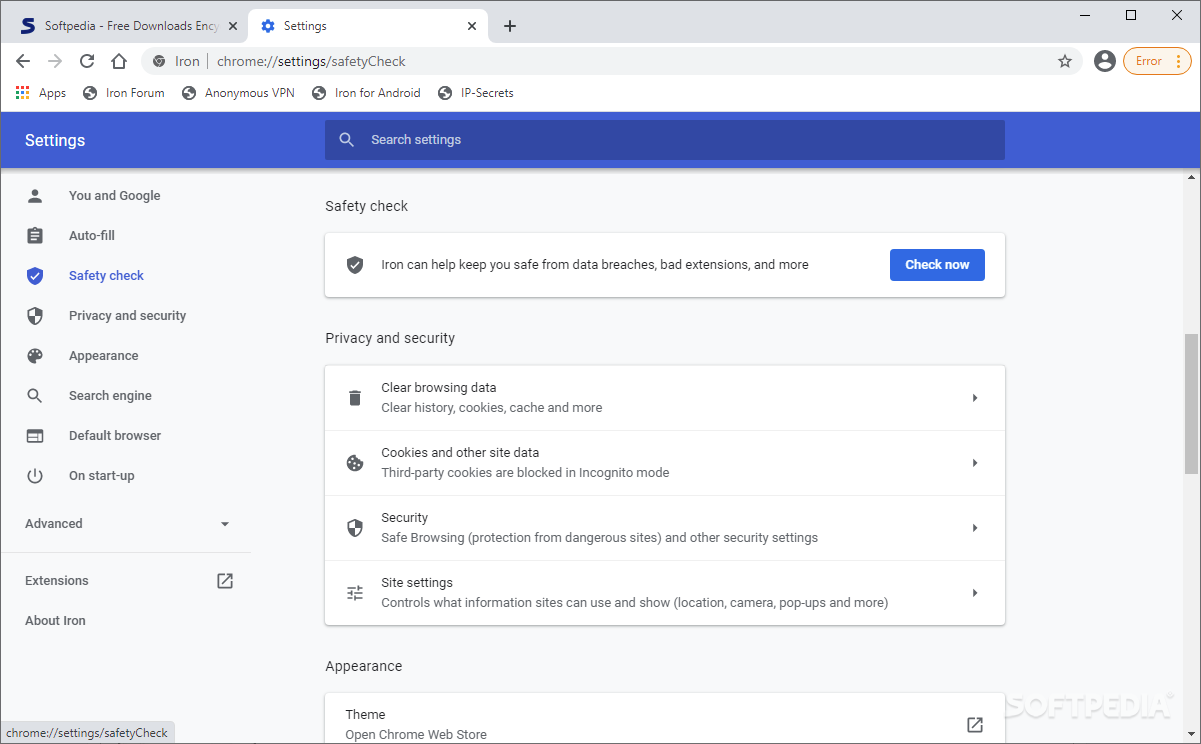Reload the page with the refresh icon
This screenshot has width=1201, height=744.
[x=87, y=61]
